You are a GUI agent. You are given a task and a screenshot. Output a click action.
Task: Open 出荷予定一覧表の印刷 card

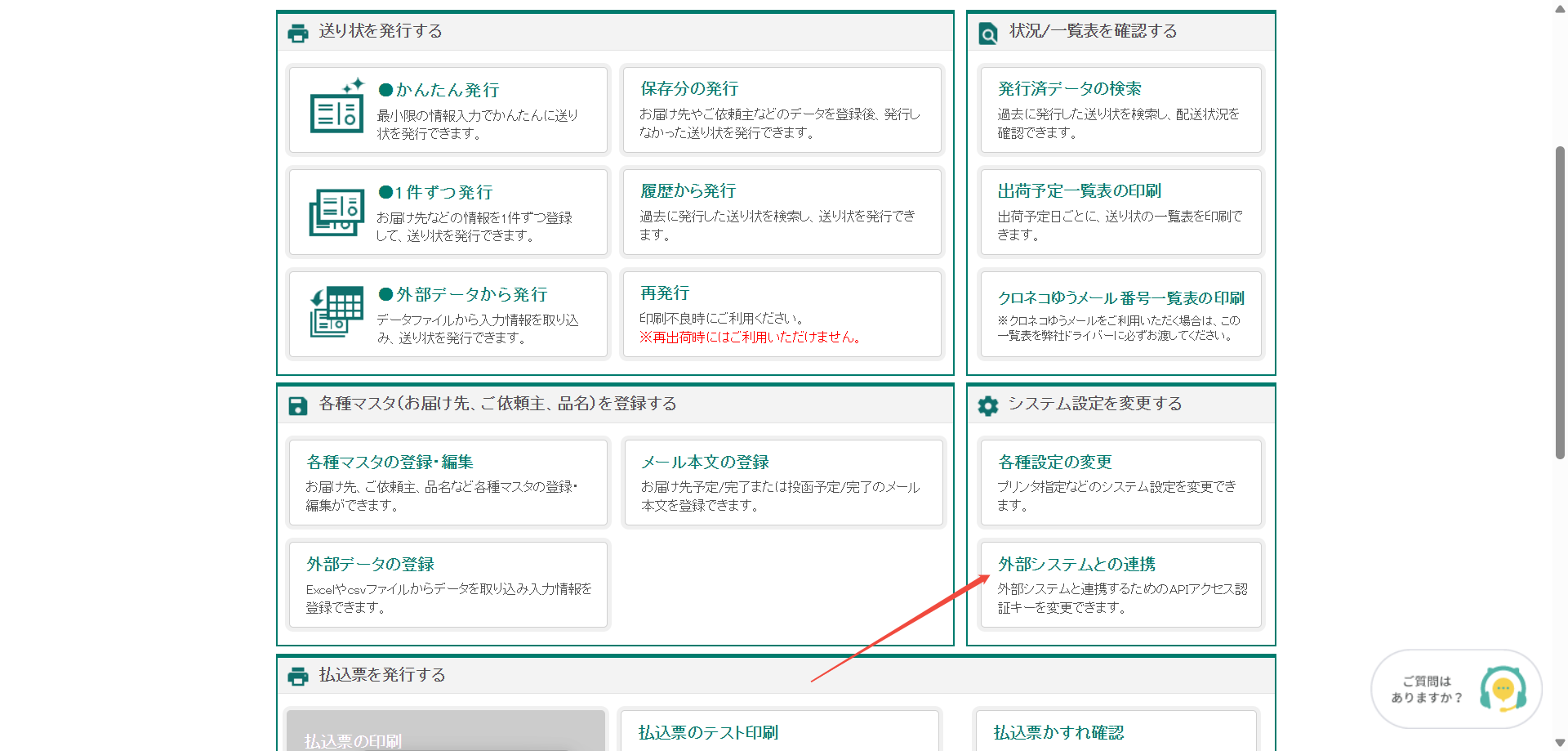[1120, 212]
